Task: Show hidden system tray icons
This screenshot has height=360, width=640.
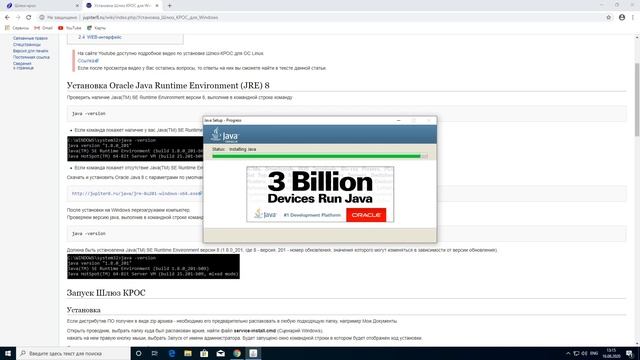Action: 568,353
